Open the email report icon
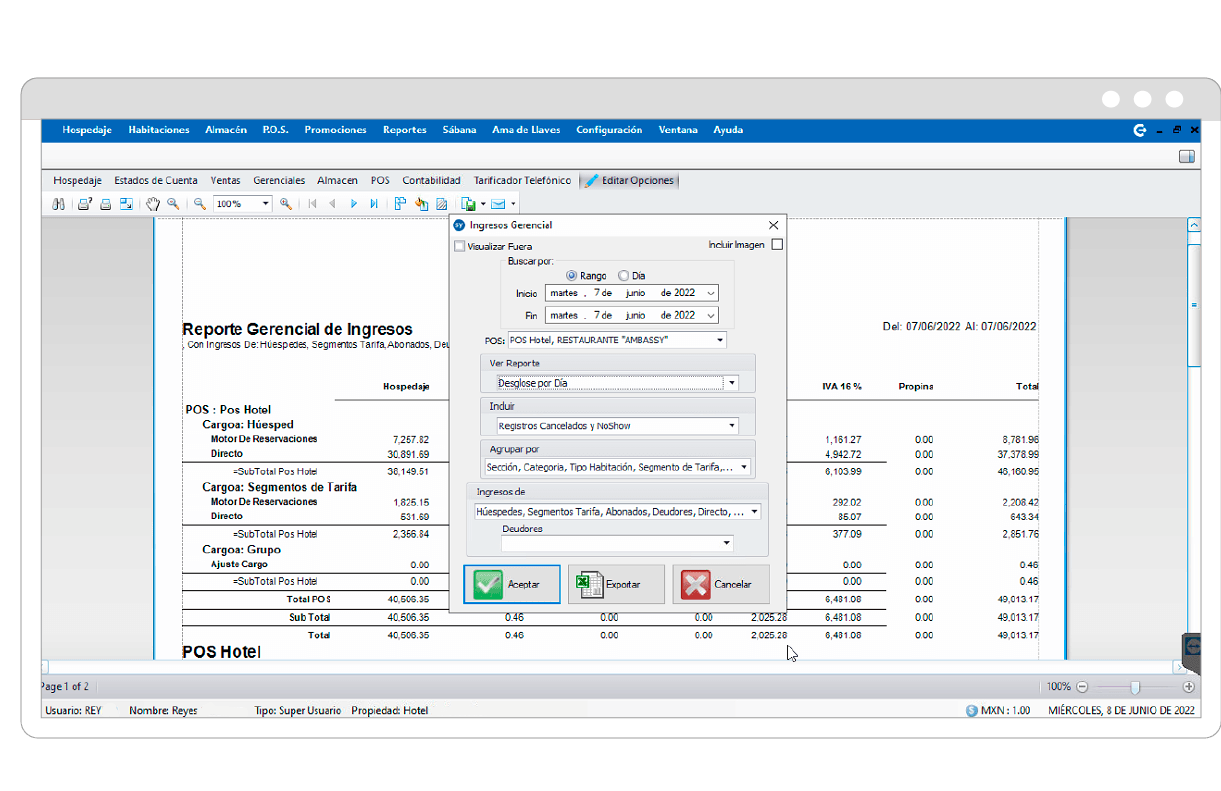Screen dimensions: 1221x791 [x=500, y=203]
